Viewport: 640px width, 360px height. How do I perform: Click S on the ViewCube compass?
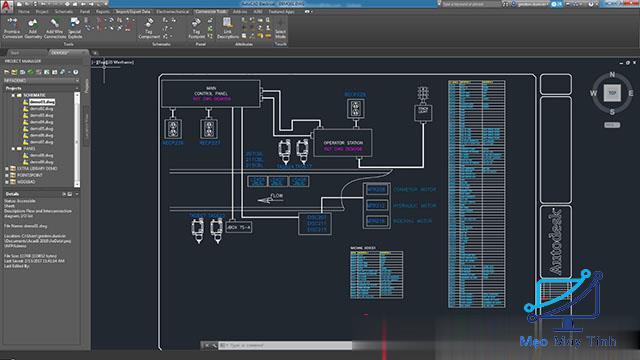tap(612, 112)
